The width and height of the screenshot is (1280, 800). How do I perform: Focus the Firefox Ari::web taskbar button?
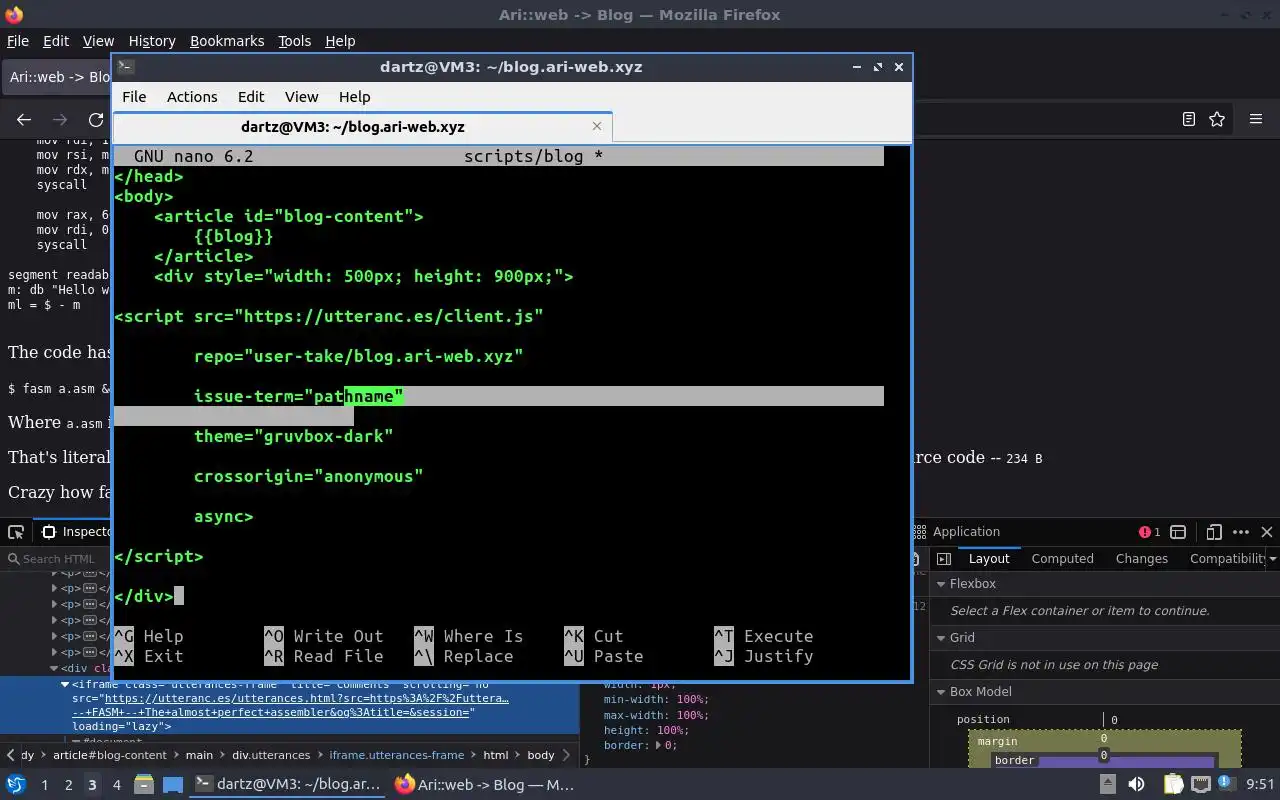click(485, 785)
